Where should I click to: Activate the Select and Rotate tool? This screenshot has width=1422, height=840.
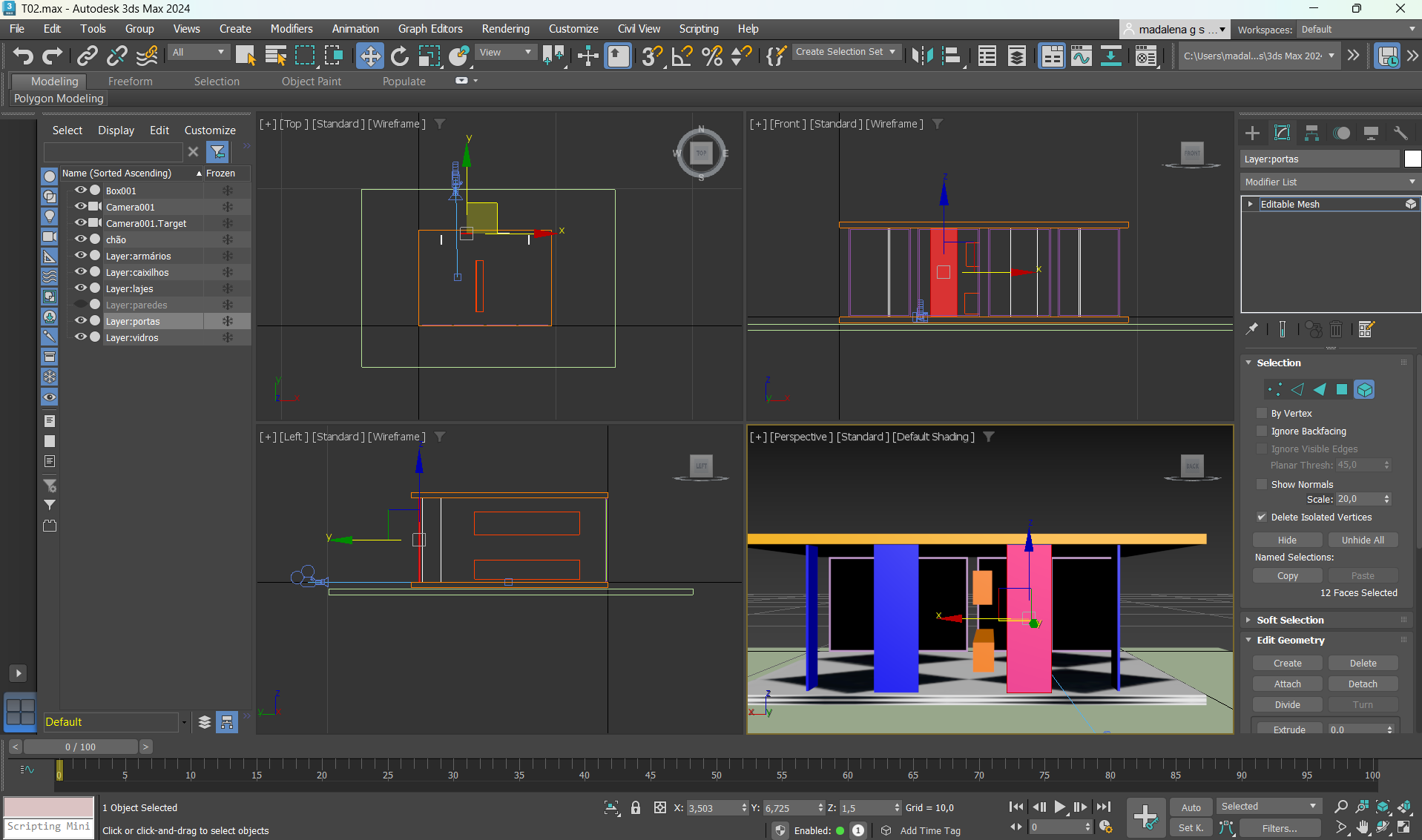pos(399,56)
